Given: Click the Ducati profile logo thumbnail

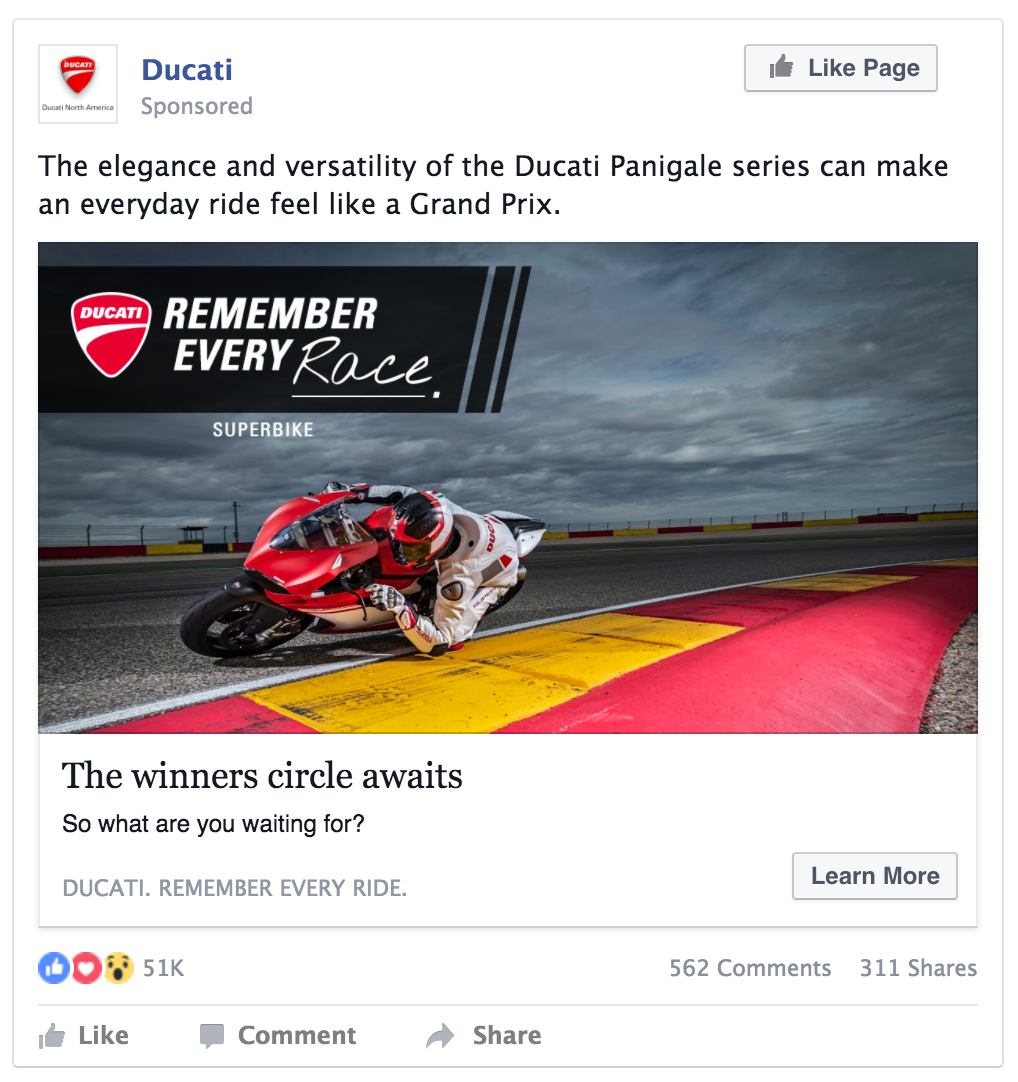Looking at the screenshot, I should (x=78, y=84).
